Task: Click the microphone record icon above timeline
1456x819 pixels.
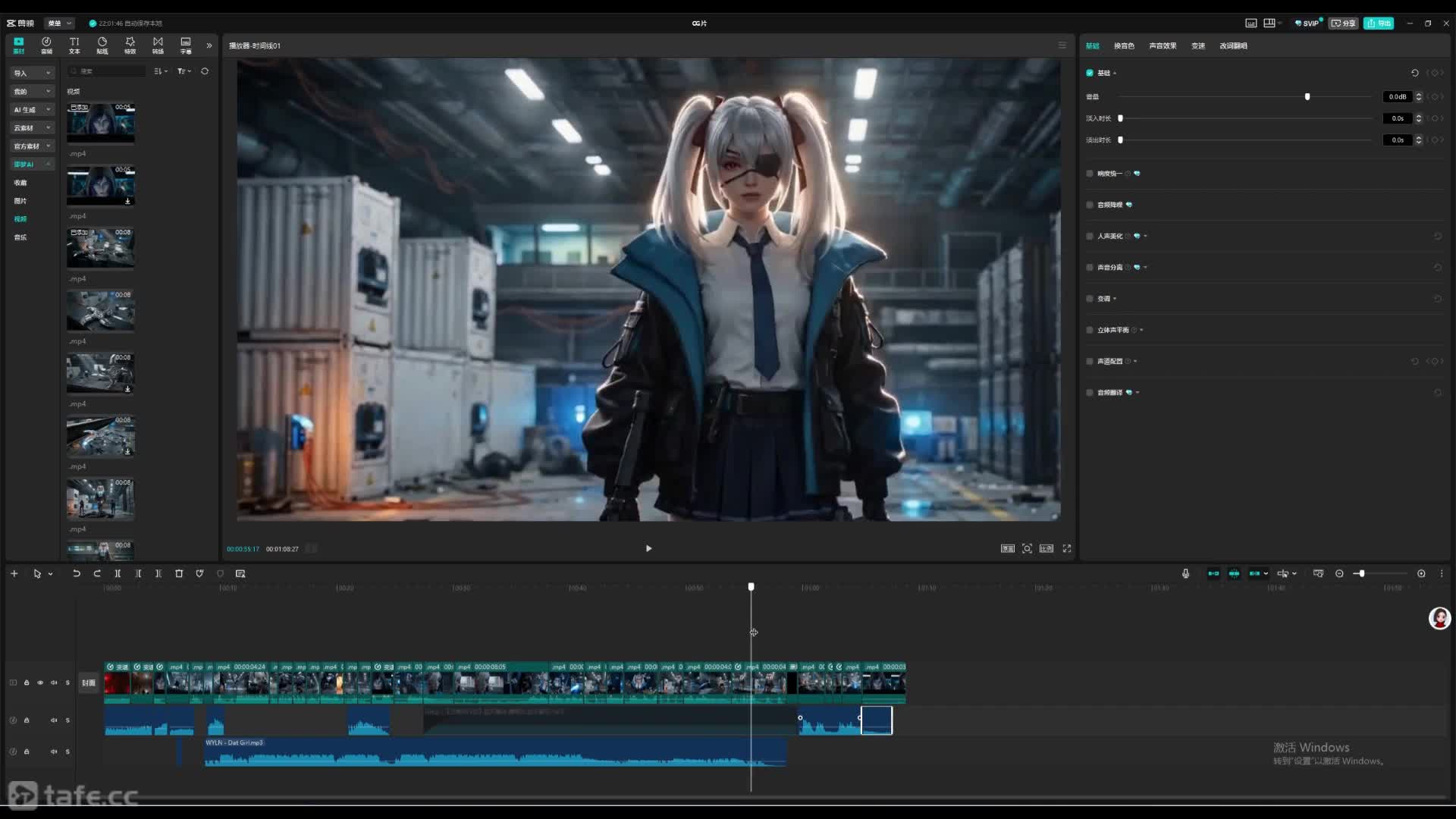Action: [x=1185, y=574]
